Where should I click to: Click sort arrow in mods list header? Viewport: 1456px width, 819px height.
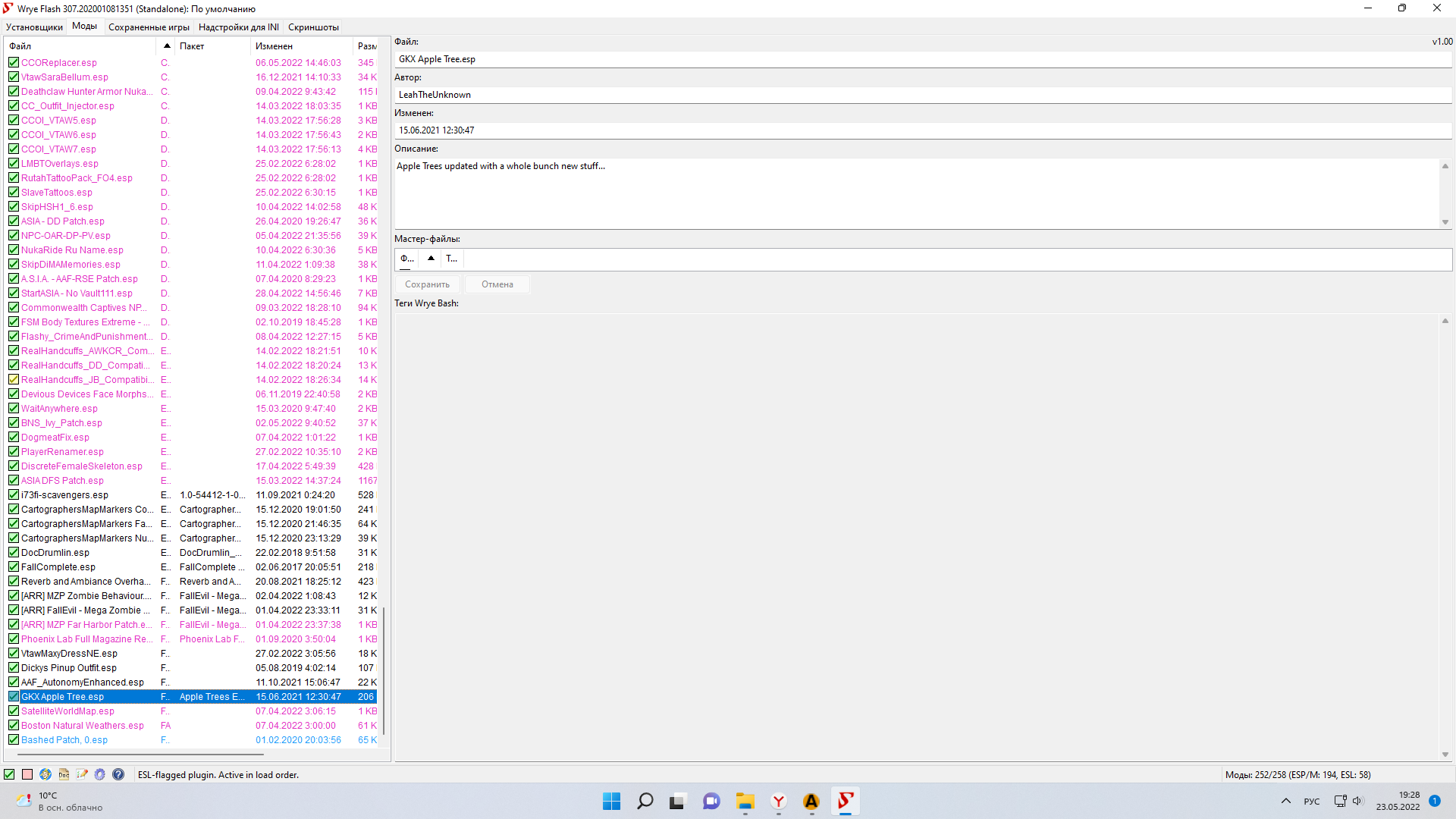coord(167,46)
